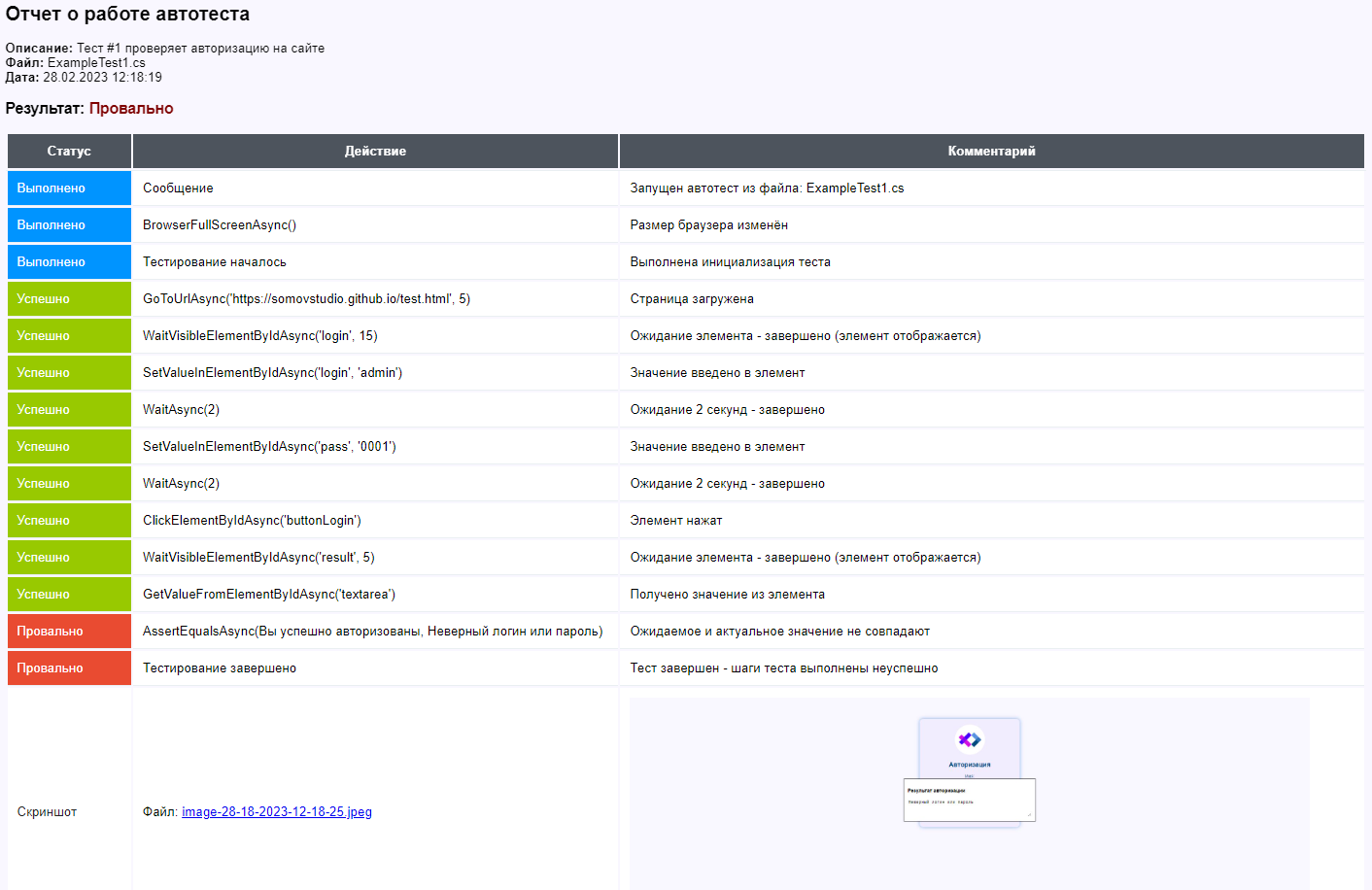Click the red 'Провально' status of the AssertEqualsAsync row
The image size is (1372, 890).
(x=51, y=632)
